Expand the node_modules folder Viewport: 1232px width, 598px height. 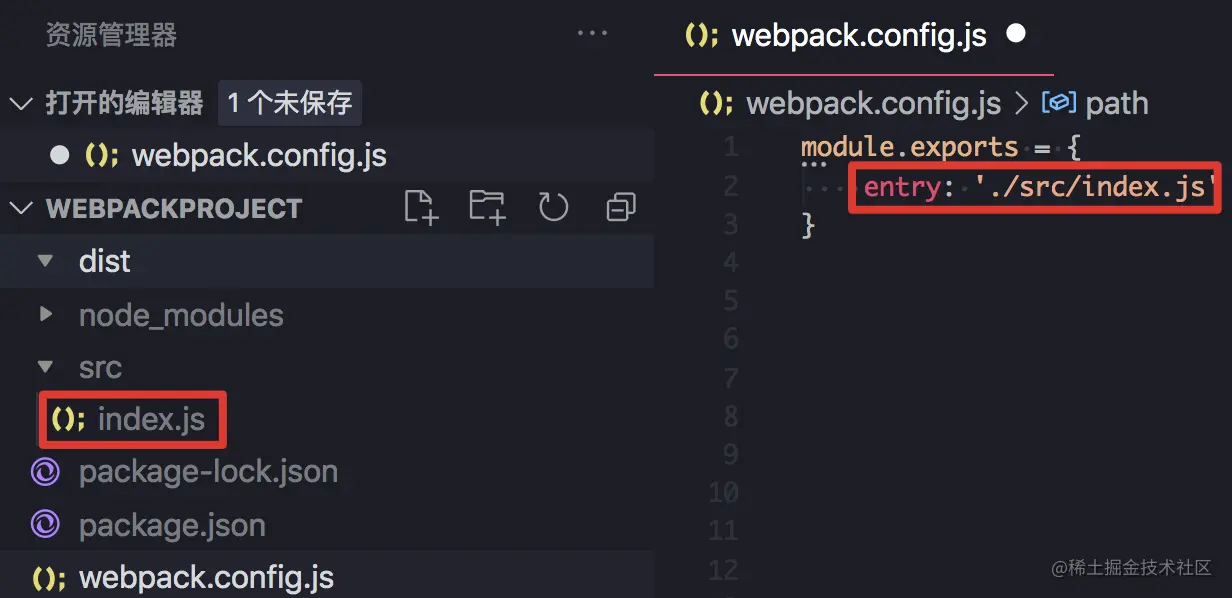[45, 315]
